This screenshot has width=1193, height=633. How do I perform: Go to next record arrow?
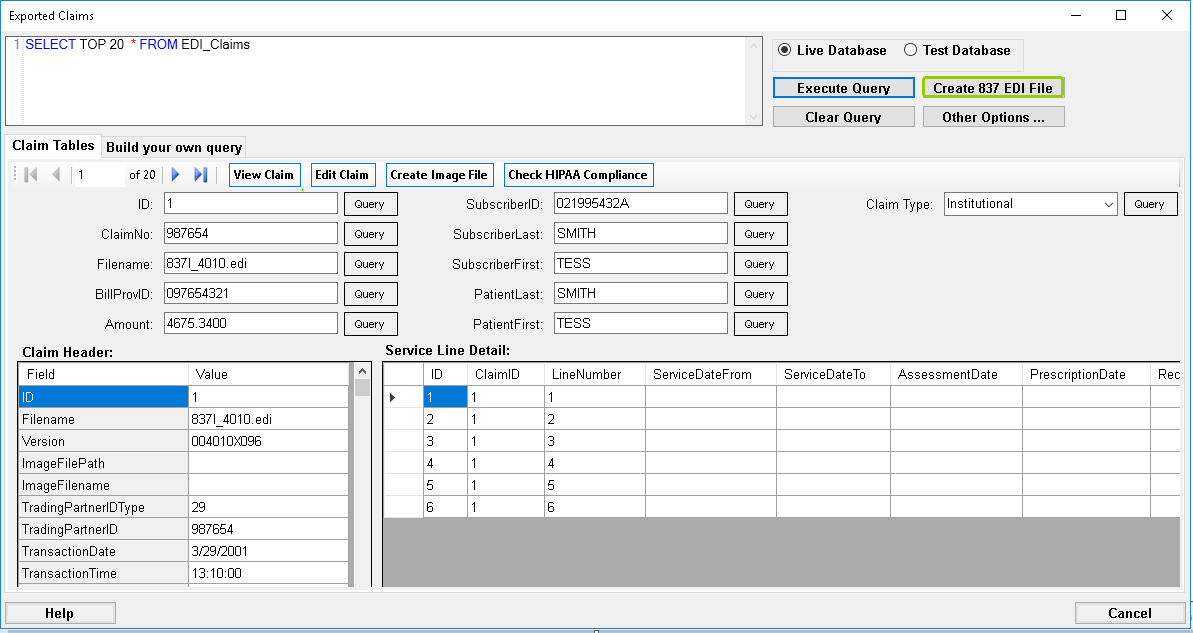176,175
